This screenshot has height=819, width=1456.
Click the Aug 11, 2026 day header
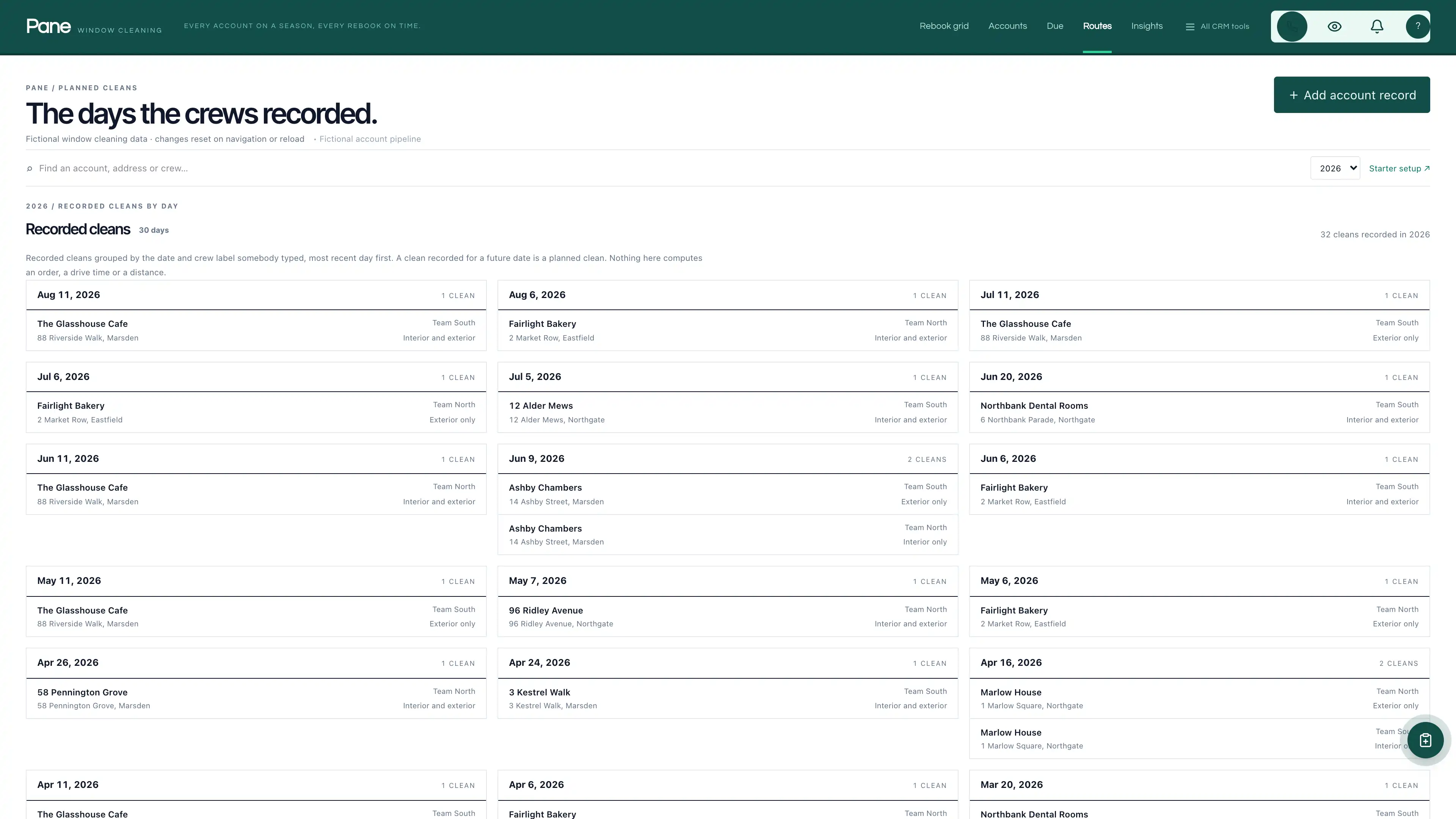[x=256, y=295]
